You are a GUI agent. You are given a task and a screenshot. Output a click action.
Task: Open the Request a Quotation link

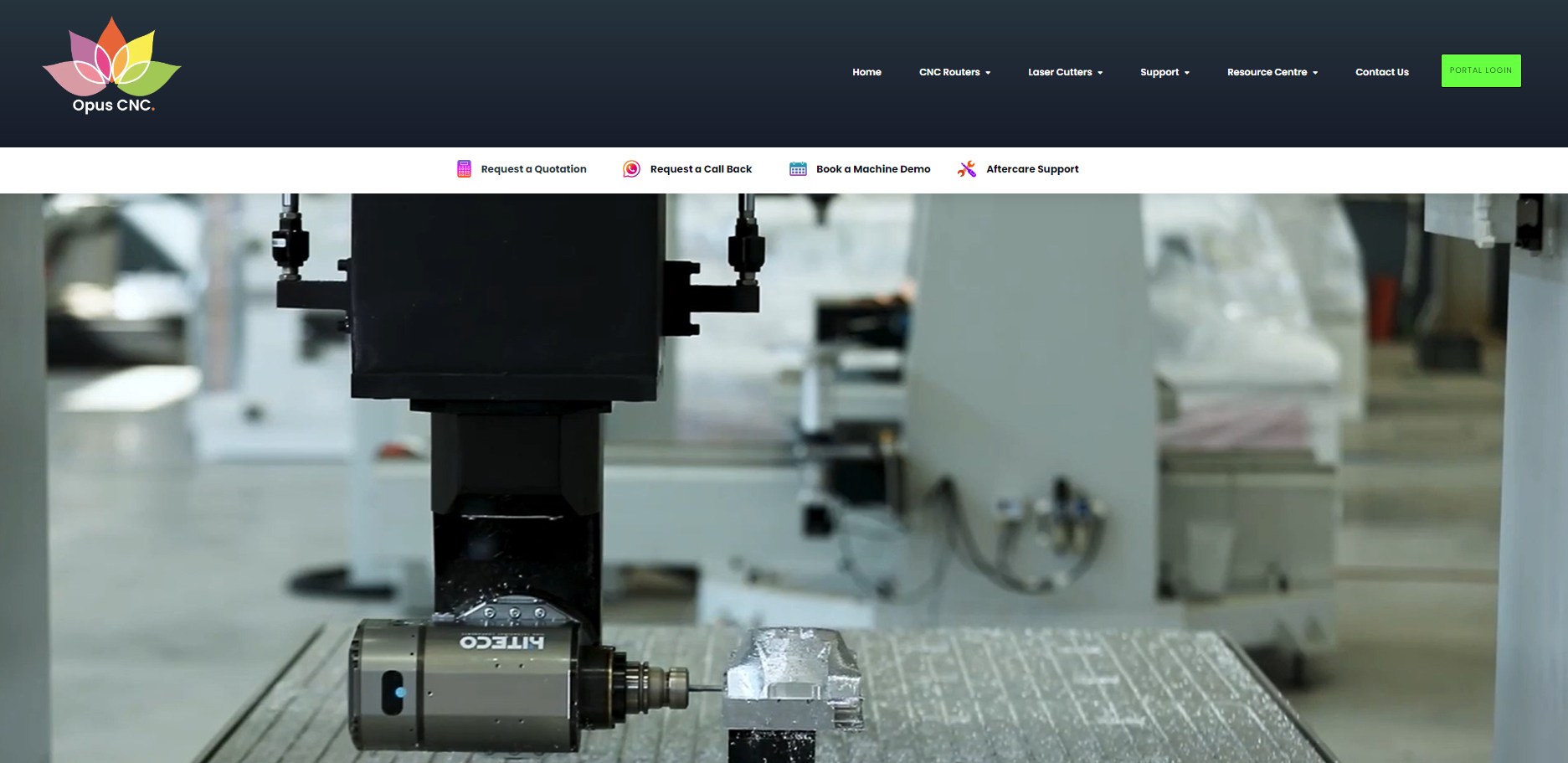(533, 168)
